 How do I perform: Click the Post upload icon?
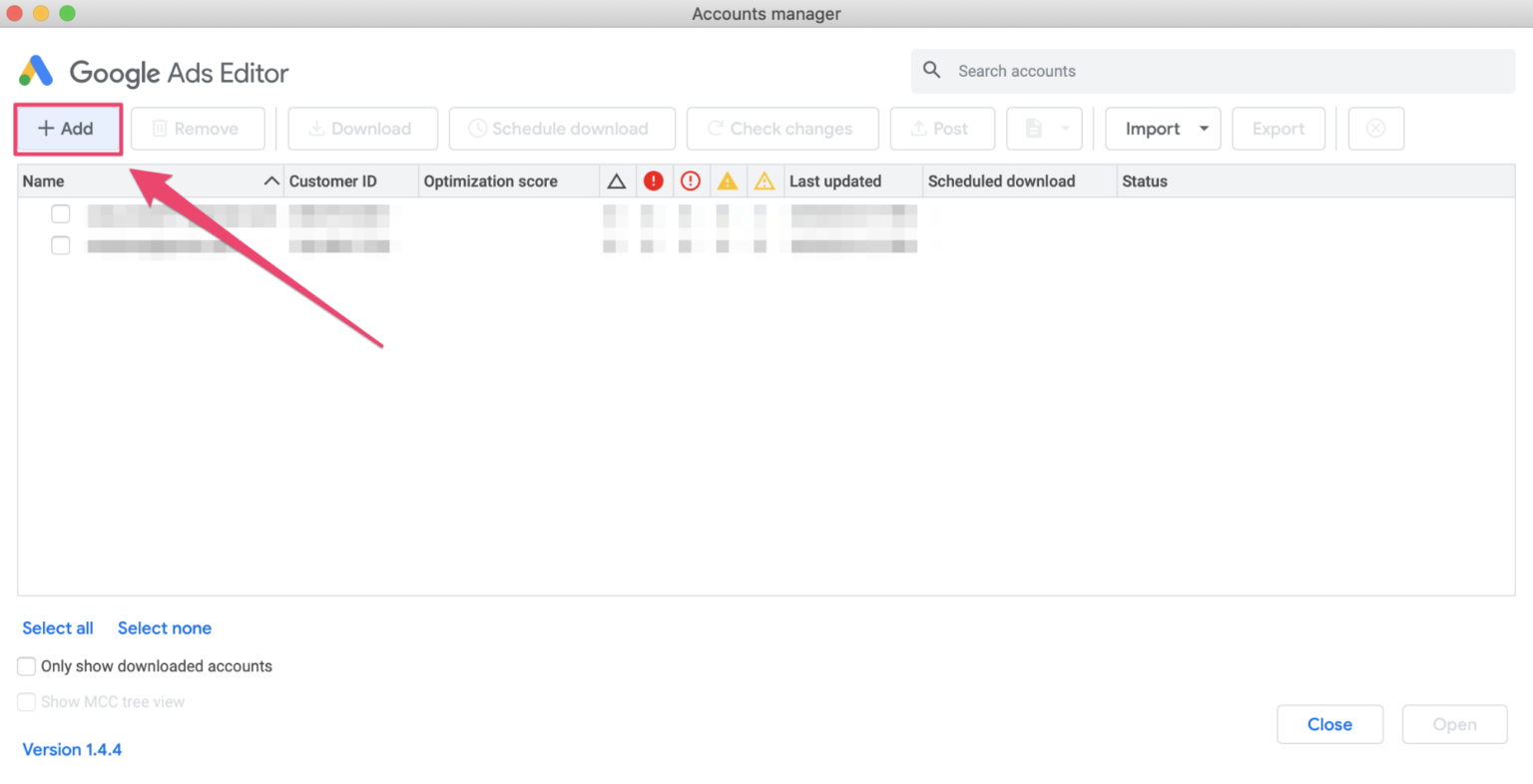pyautogui.click(x=917, y=128)
